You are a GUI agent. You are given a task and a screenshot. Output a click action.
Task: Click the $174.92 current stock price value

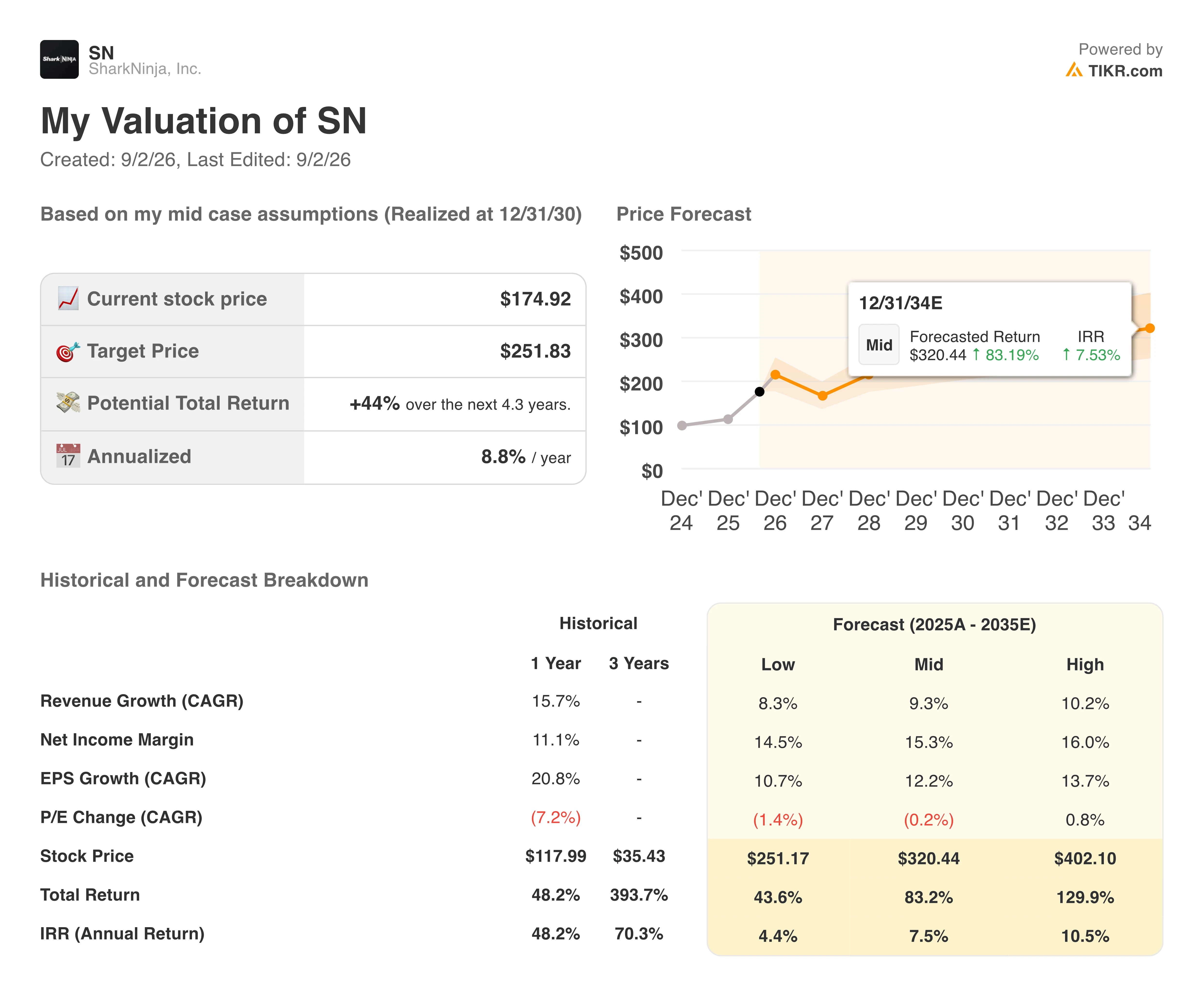tap(535, 299)
